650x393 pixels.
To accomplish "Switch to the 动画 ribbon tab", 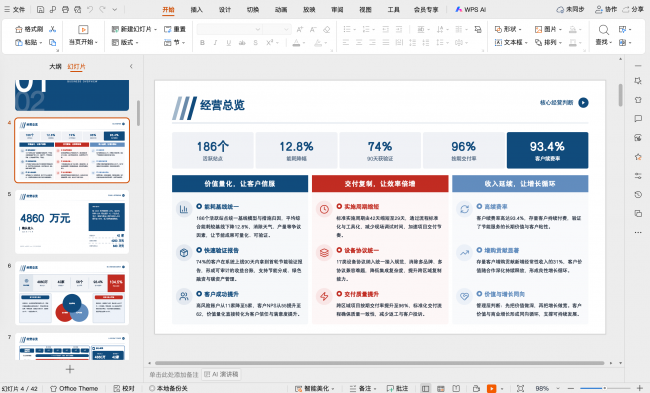I will [281, 9].
